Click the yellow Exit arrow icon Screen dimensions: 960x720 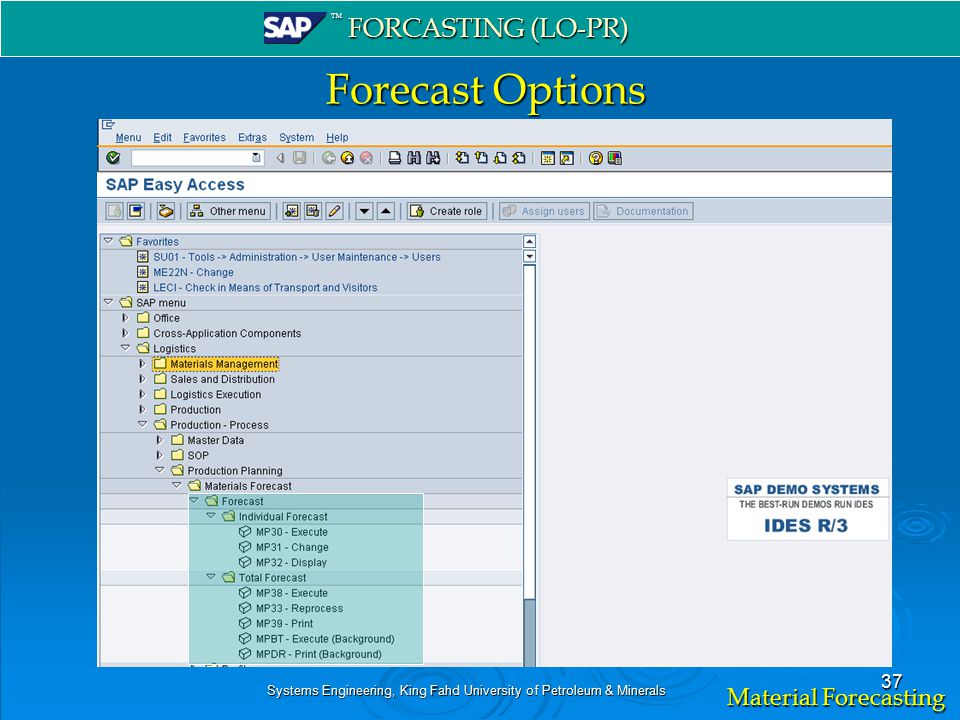coord(347,158)
